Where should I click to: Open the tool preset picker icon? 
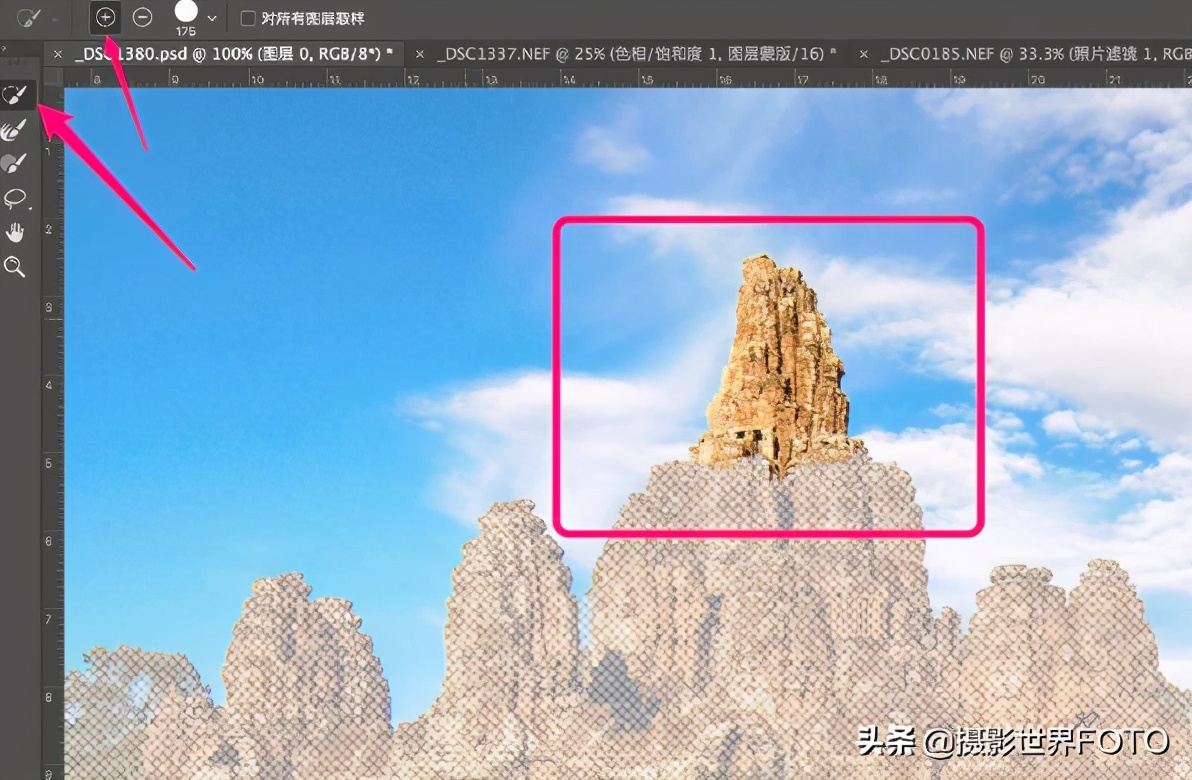(x=29, y=17)
